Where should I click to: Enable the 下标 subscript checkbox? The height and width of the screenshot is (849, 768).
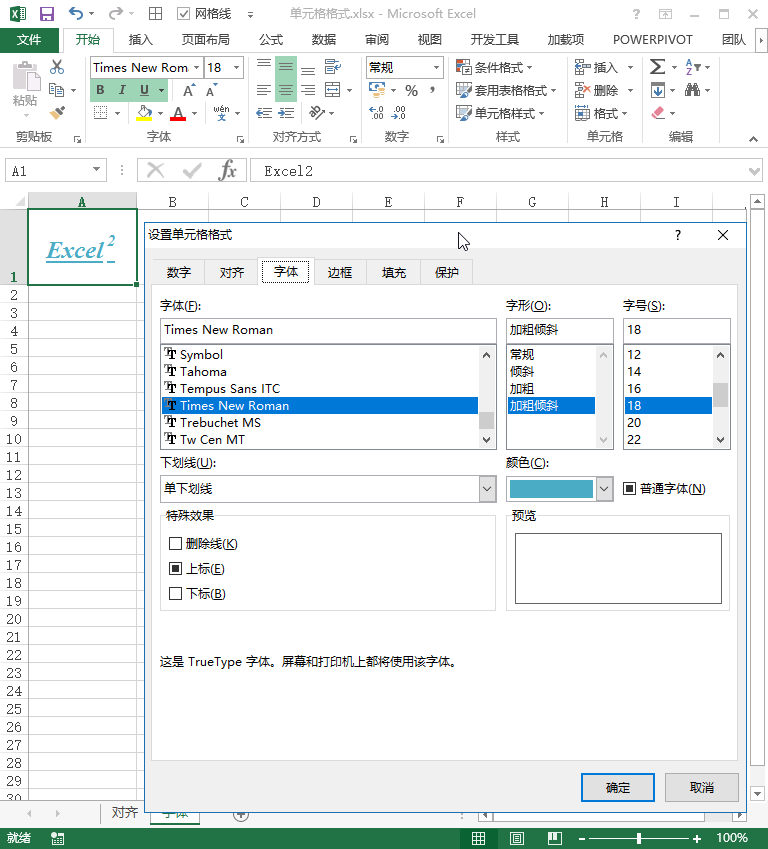tap(176, 594)
